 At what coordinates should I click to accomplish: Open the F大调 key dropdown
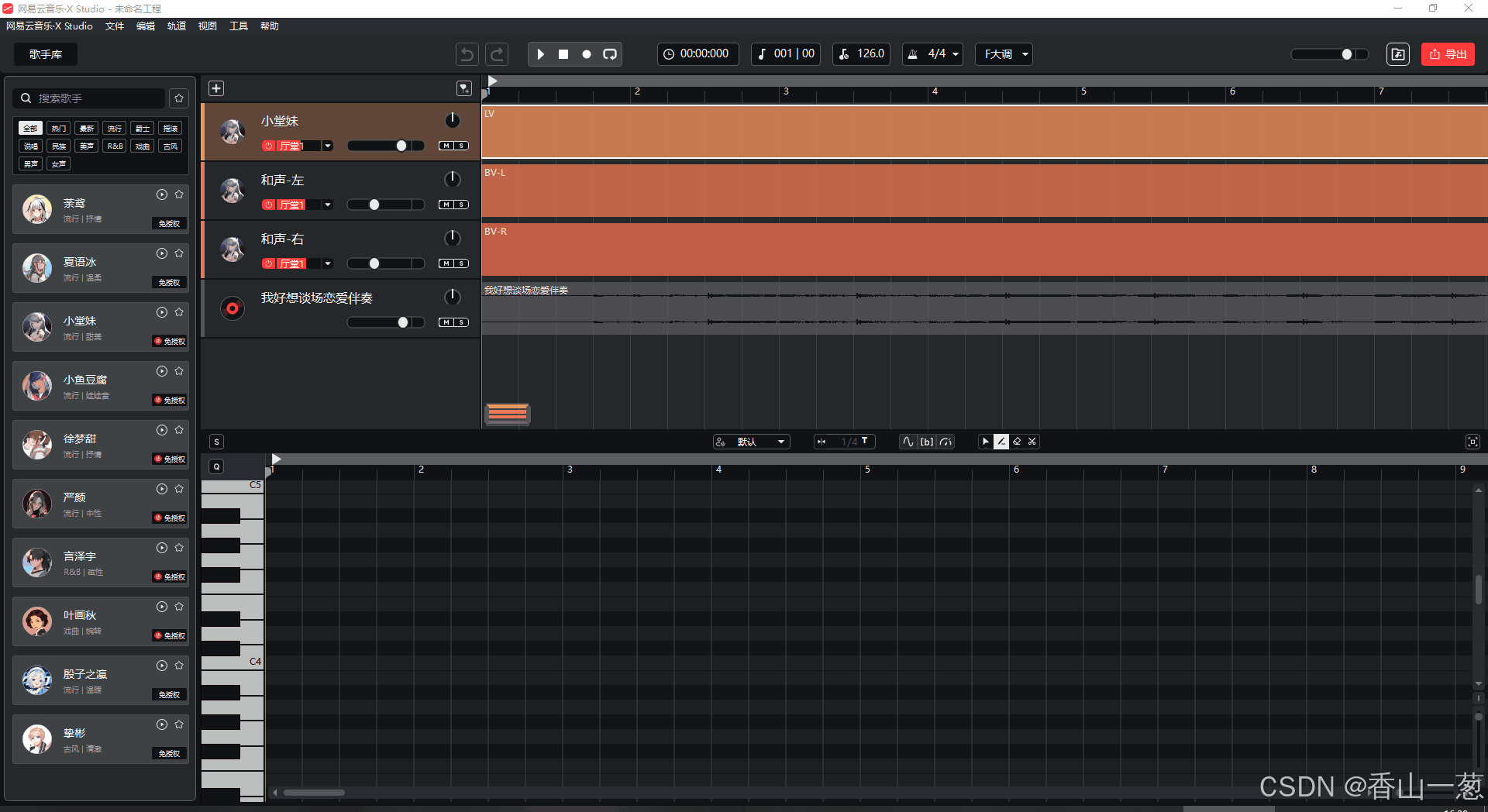coord(1004,54)
